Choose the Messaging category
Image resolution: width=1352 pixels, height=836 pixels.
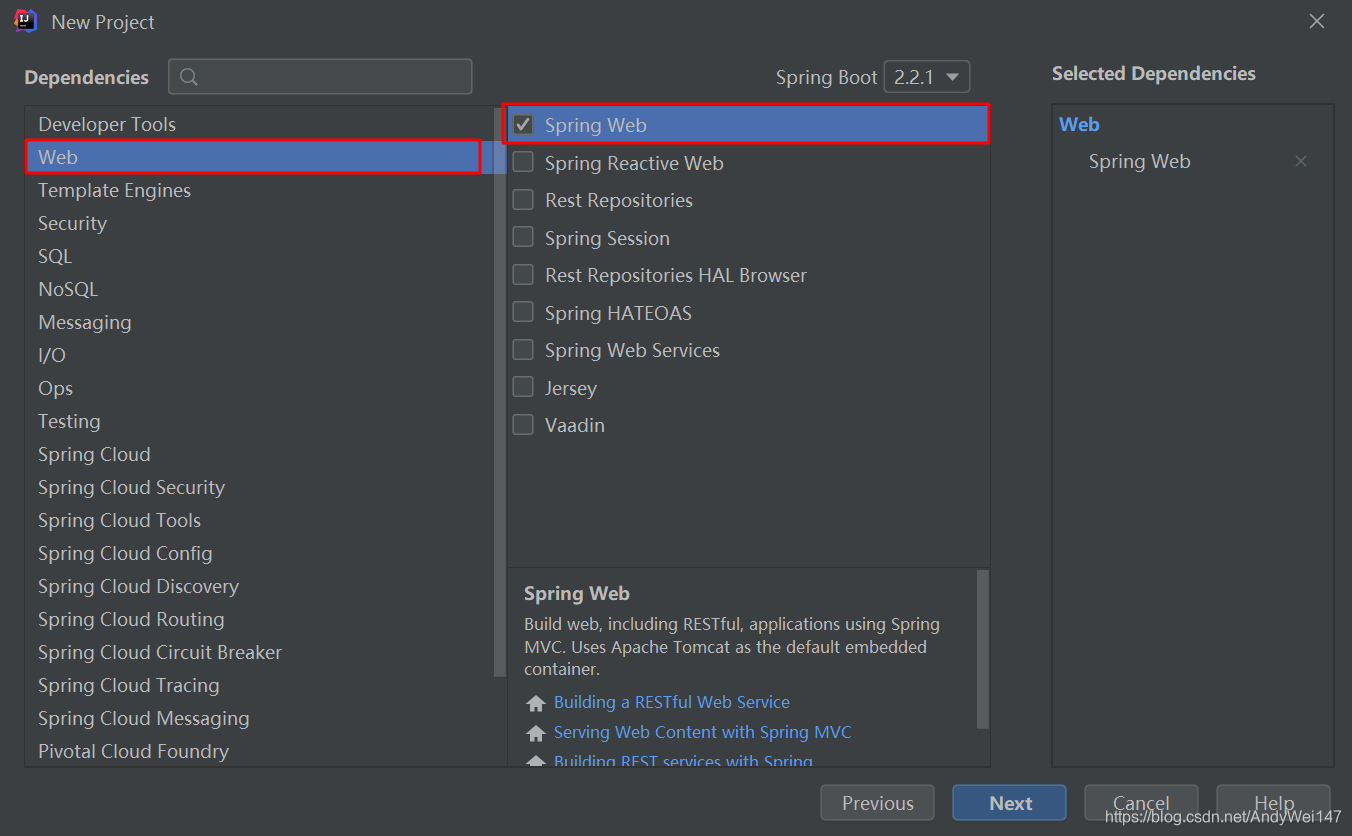click(x=260, y=322)
